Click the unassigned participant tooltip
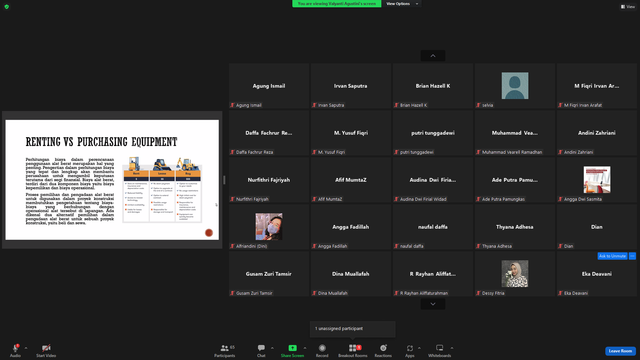Screen dimensions: 640x360 coord(353,329)
